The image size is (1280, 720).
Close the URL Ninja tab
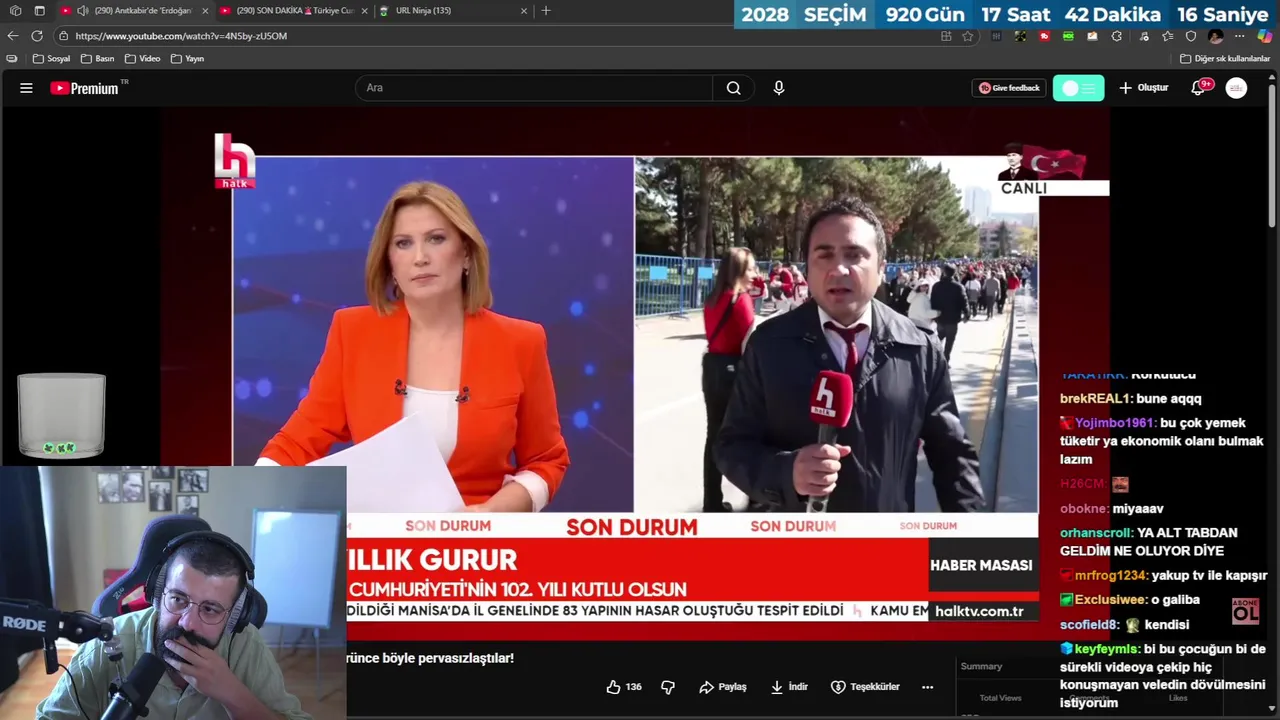tap(523, 11)
